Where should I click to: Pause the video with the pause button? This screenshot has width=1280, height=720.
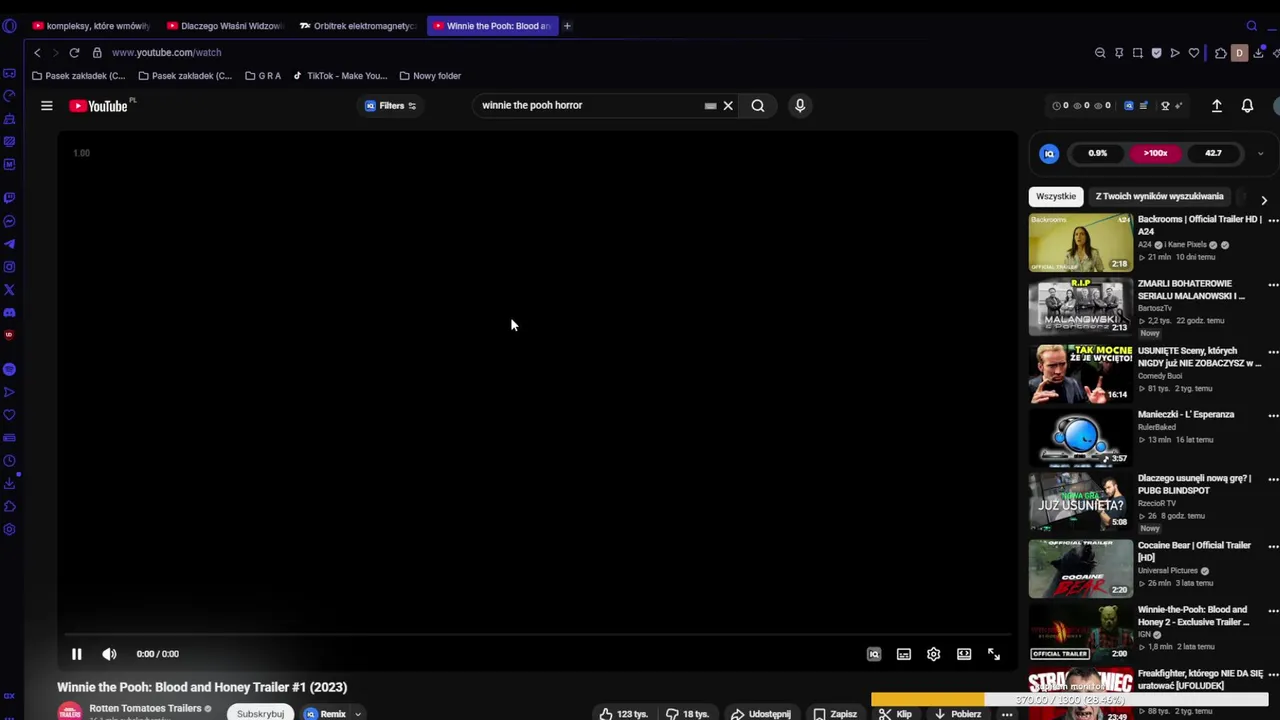[76, 654]
